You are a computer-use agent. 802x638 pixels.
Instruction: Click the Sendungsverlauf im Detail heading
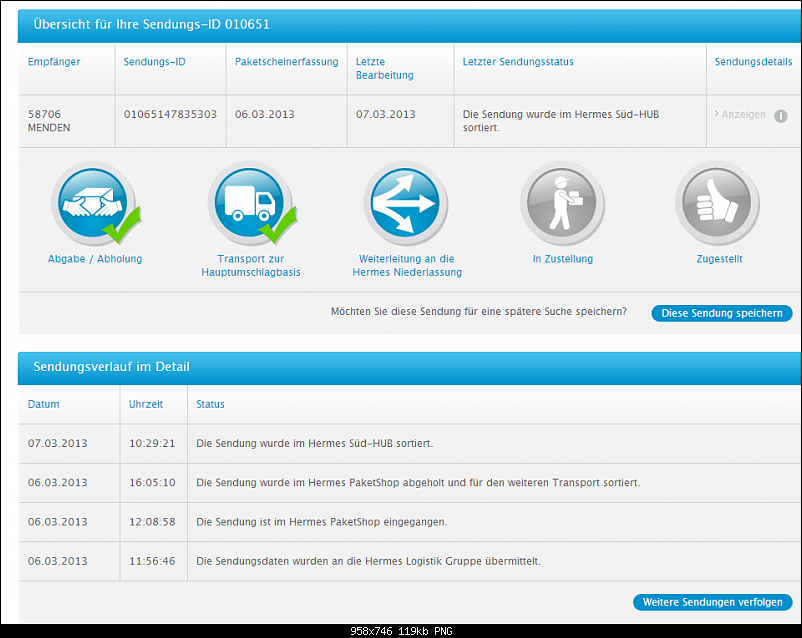pyautogui.click(x=112, y=367)
